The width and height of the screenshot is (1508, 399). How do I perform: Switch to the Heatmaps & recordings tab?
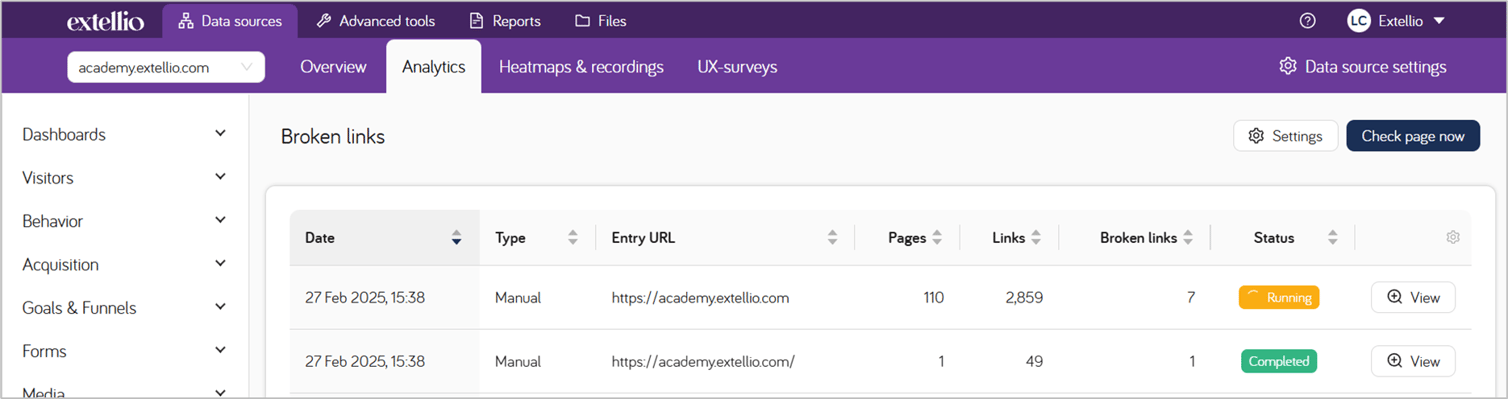click(581, 67)
